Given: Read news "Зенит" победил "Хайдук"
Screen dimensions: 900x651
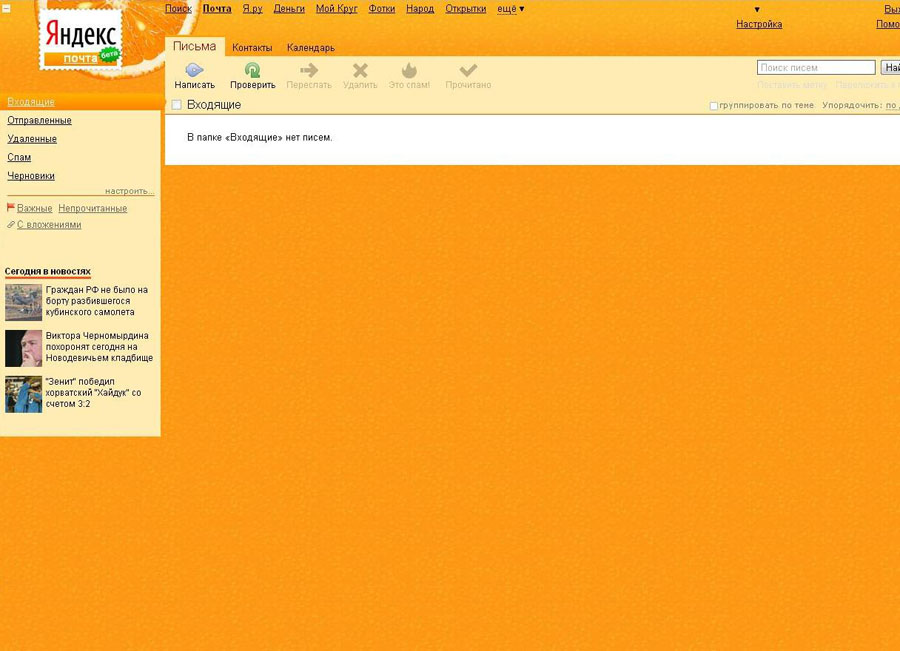Looking at the screenshot, I should (93, 393).
